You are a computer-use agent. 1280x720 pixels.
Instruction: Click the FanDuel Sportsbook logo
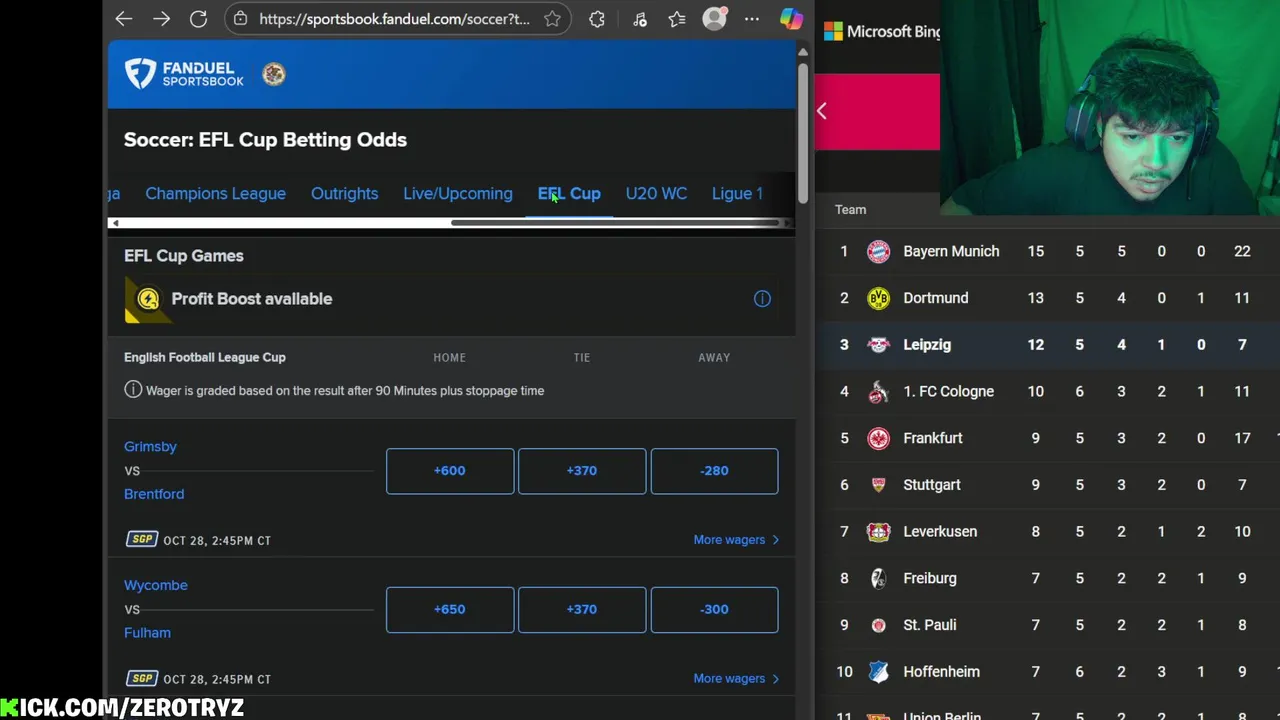[184, 73]
